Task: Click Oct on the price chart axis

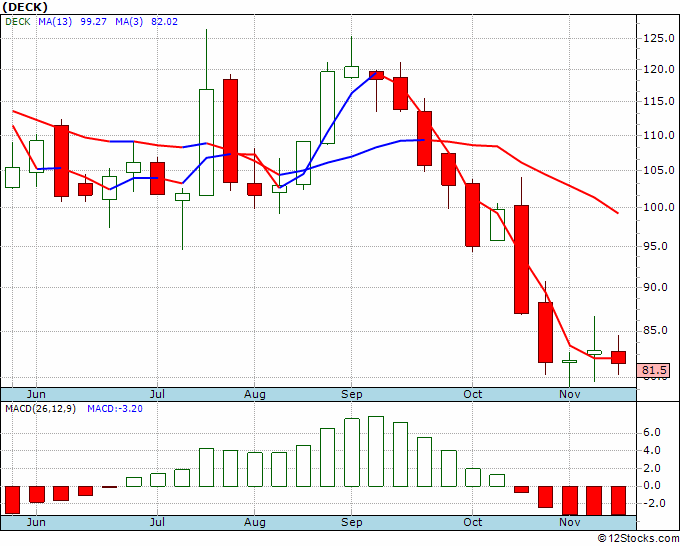Action: (x=472, y=394)
